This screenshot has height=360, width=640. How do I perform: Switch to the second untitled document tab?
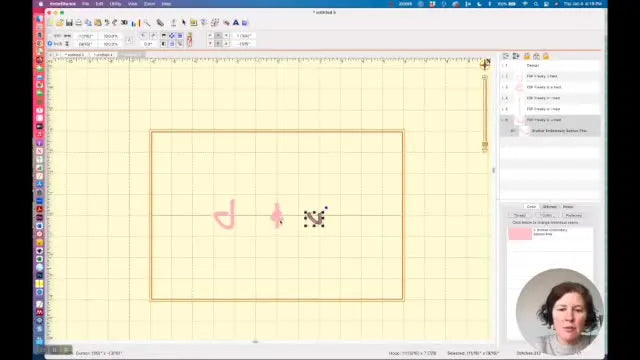point(103,55)
